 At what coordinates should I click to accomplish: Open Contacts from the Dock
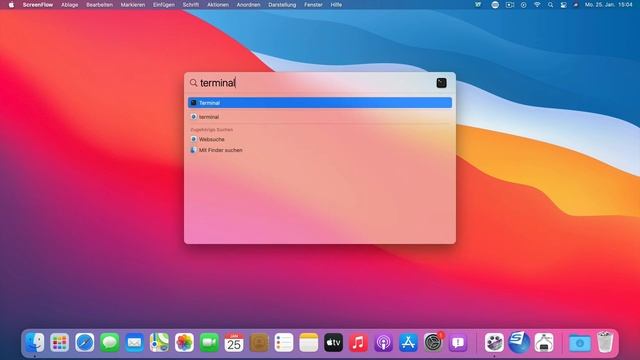pyautogui.click(x=259, y=342)
